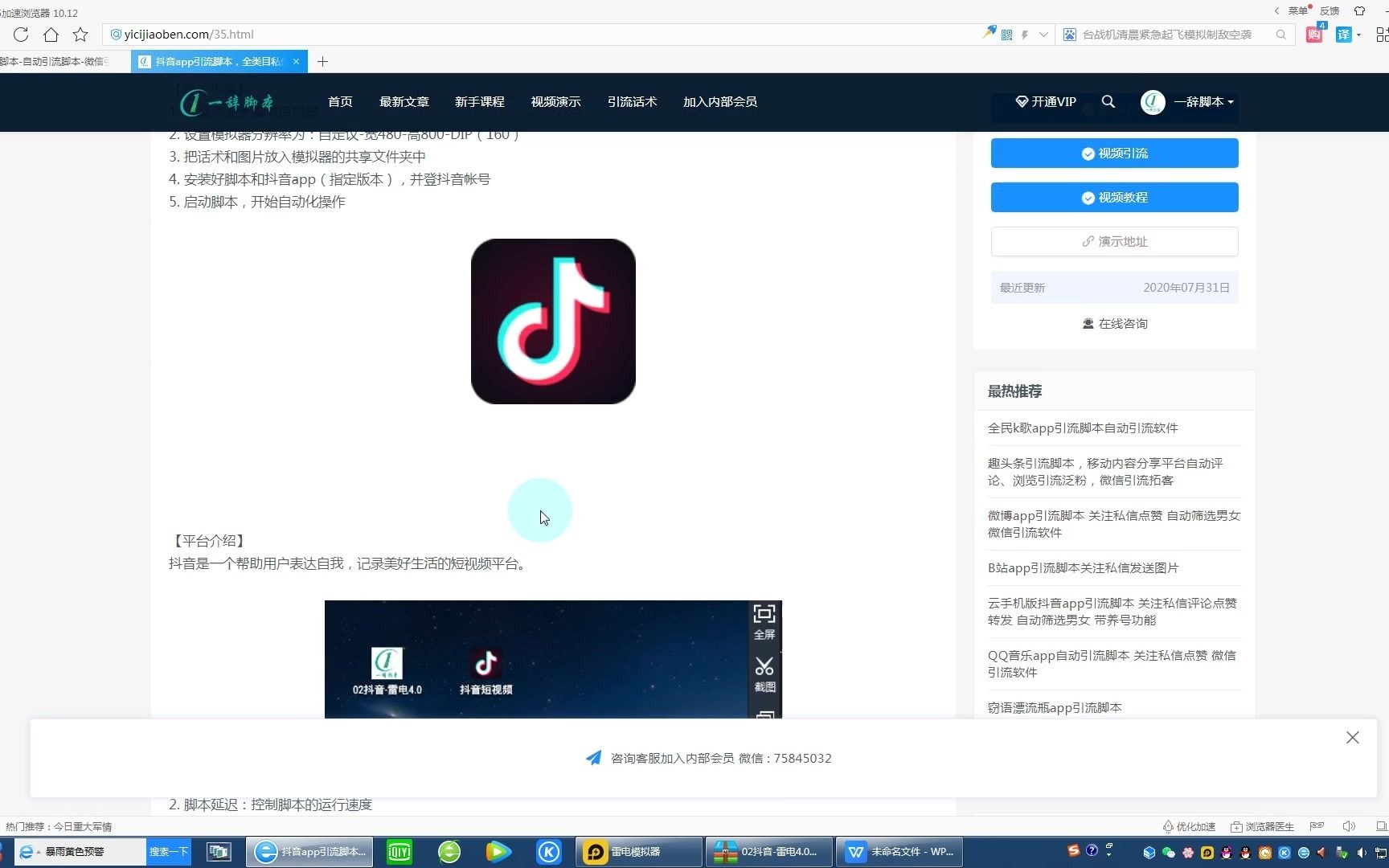
Task: Expand the translate extension dropdown arrow
Action: pos(1358,35)
